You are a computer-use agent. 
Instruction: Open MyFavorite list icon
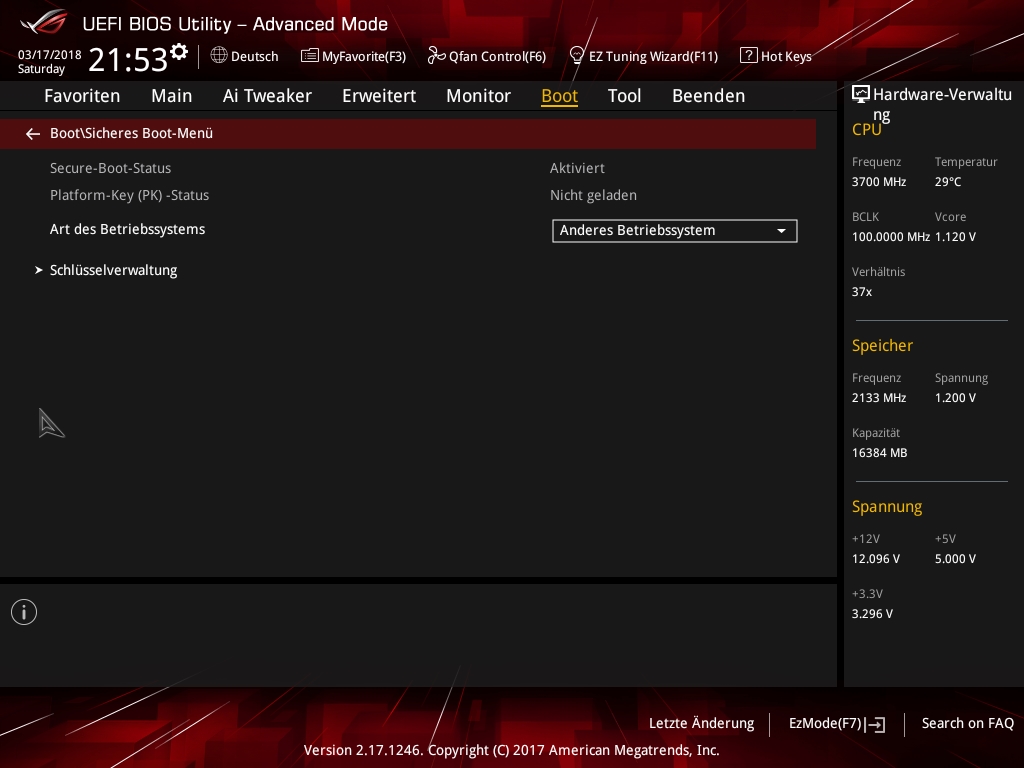(310, 56)
